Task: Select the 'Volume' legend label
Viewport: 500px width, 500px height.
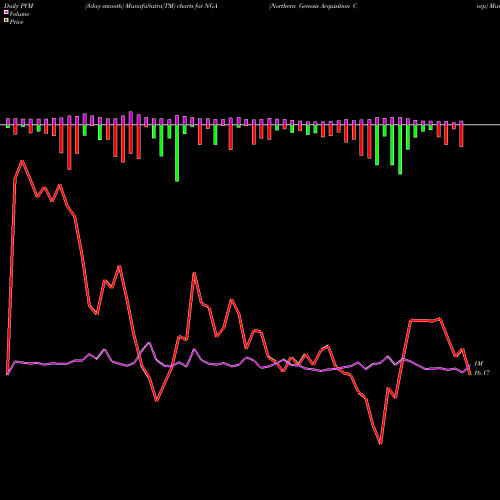Action: click(19, 14)
